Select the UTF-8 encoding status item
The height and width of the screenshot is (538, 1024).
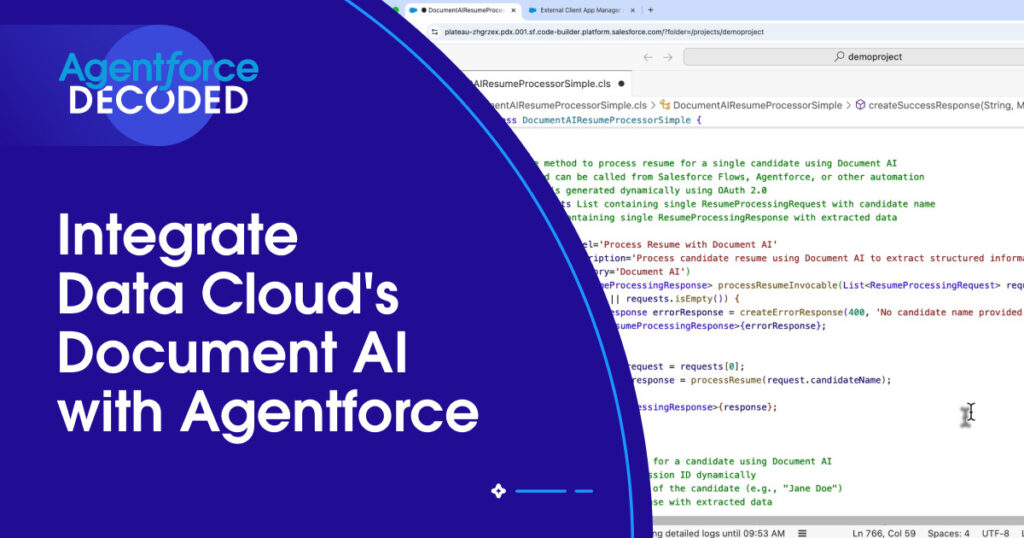[996, 532]
